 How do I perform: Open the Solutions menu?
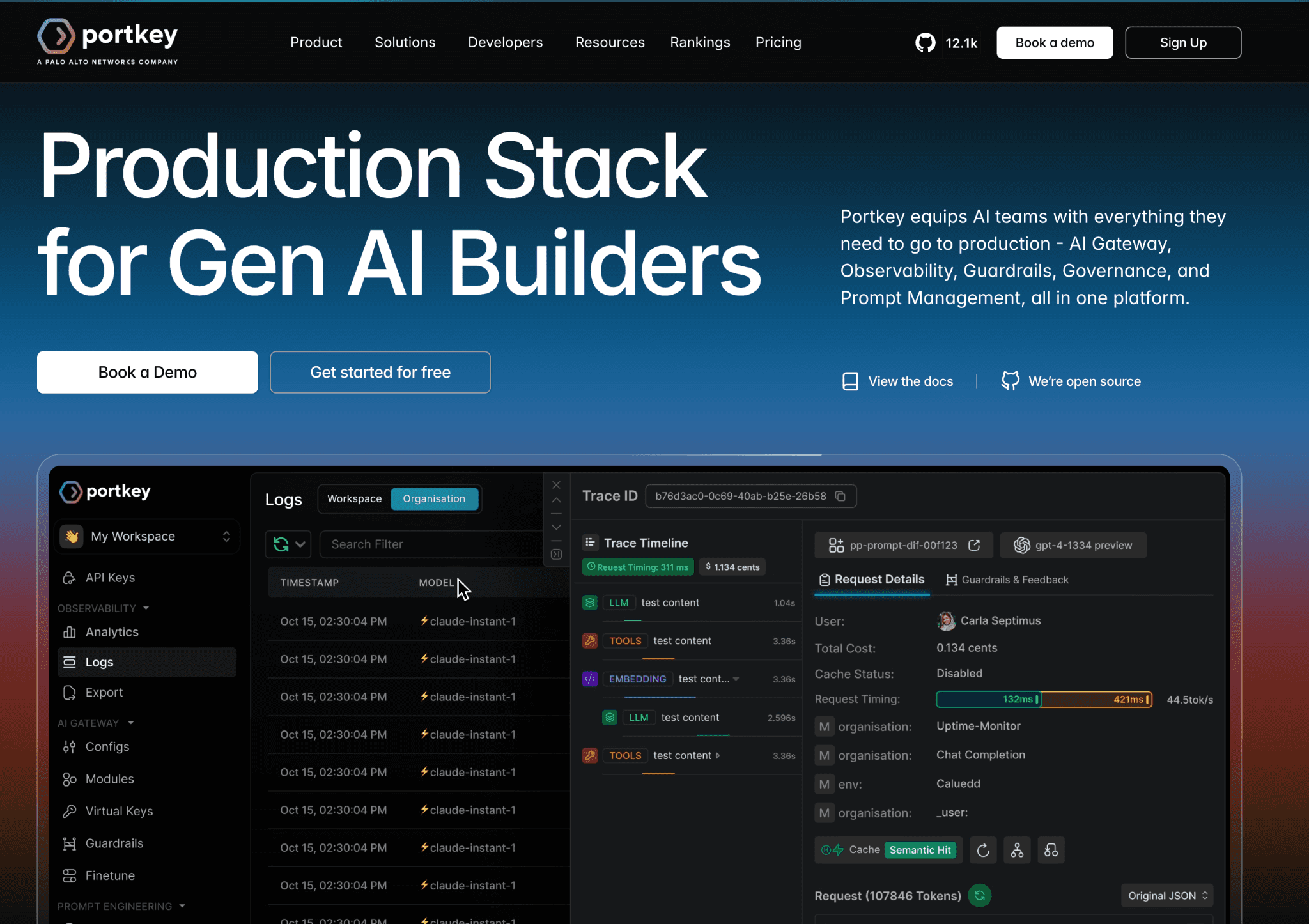(405, 42)
